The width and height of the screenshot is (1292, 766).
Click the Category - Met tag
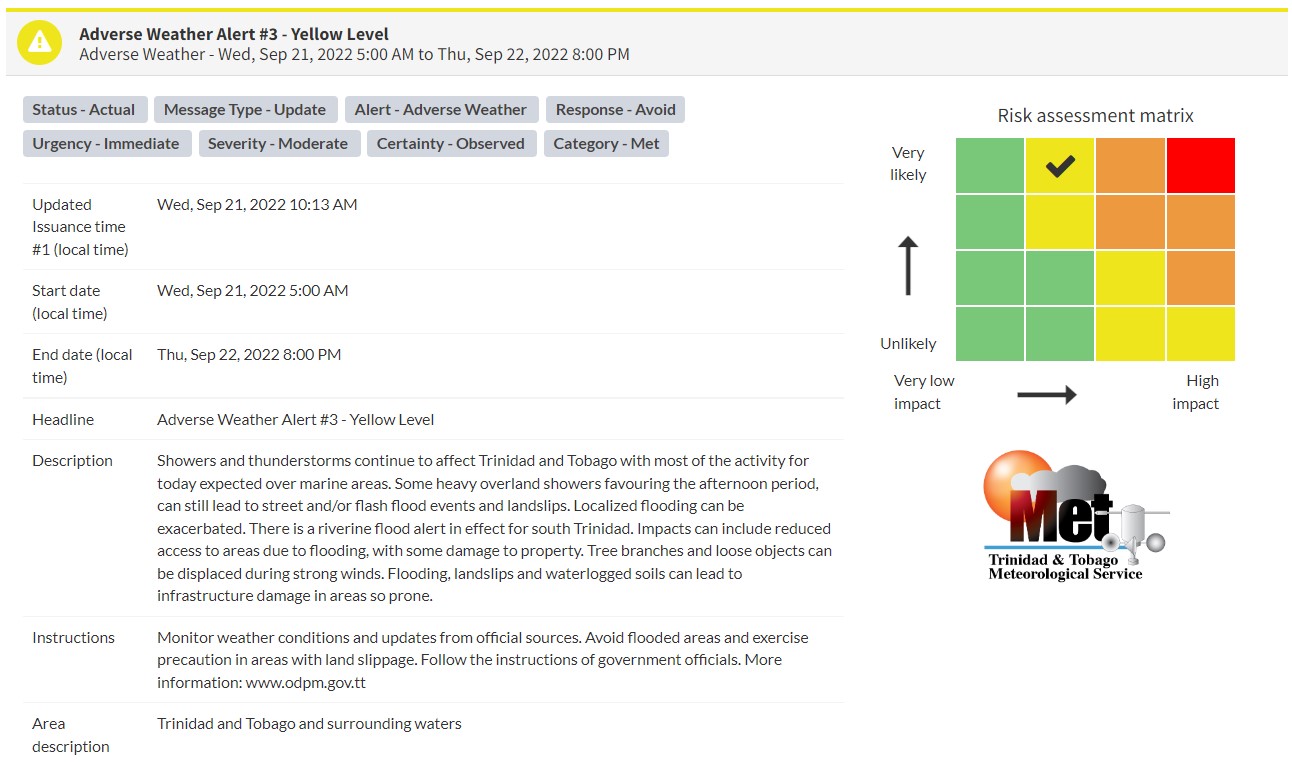(x=607, y=144)
